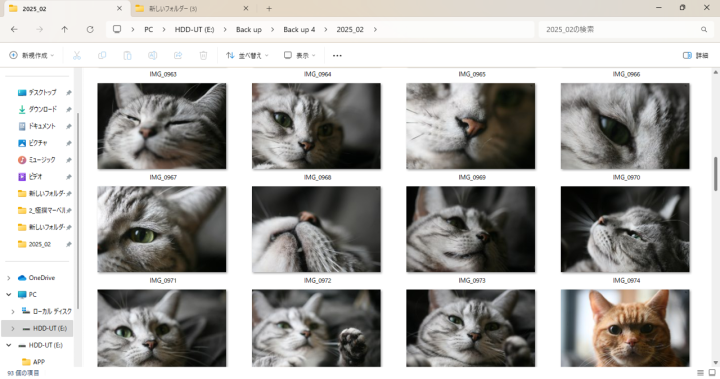Select the IMG_0972 cat paws thumbnail
The height and width of the screenshot is (379, 720).
point(316,229)
